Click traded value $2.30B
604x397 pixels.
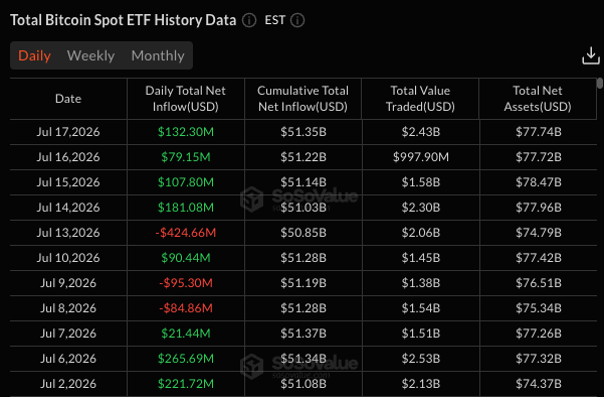[x=421, y=208]
